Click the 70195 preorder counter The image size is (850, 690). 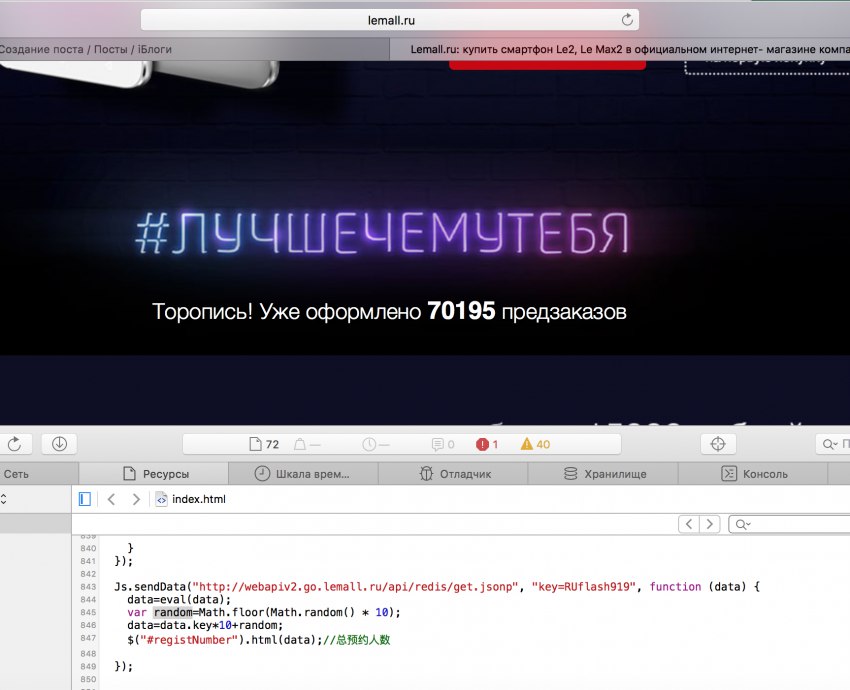tap(461, 311)
